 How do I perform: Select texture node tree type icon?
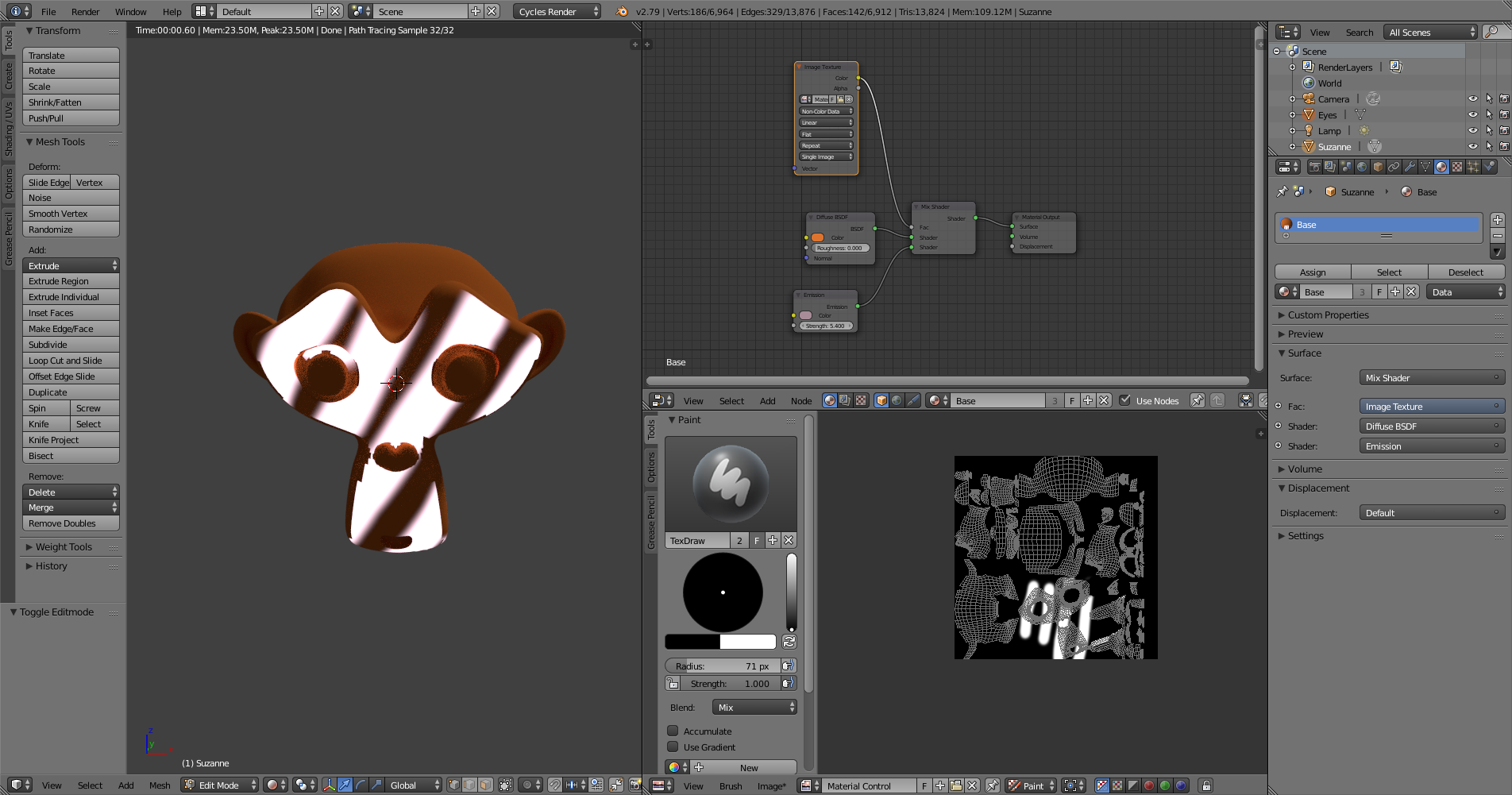click(861, 400)
